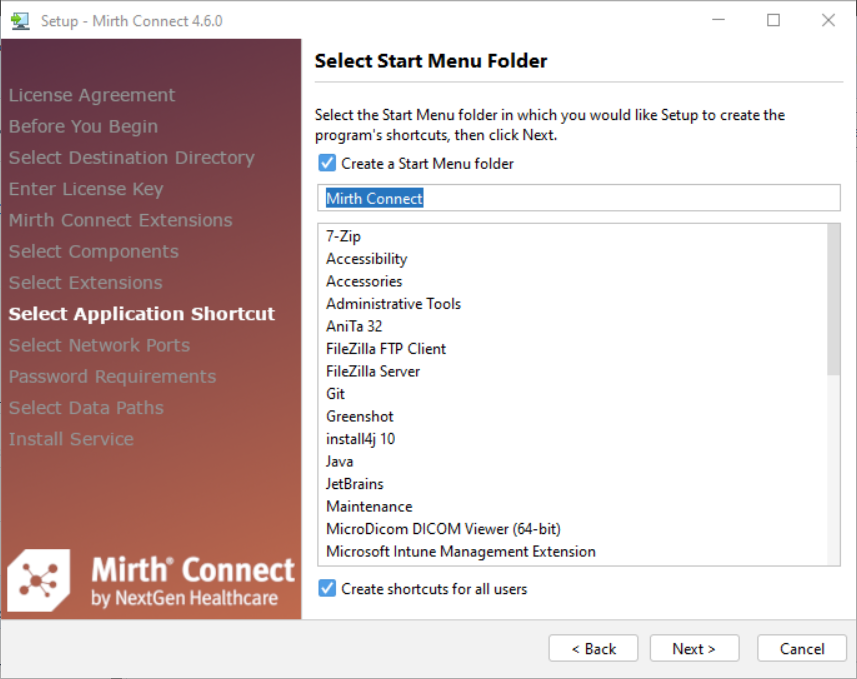Select Microsoft Intune Management Extension
This screenshot has height=679, width=857.
coord(460,552)
